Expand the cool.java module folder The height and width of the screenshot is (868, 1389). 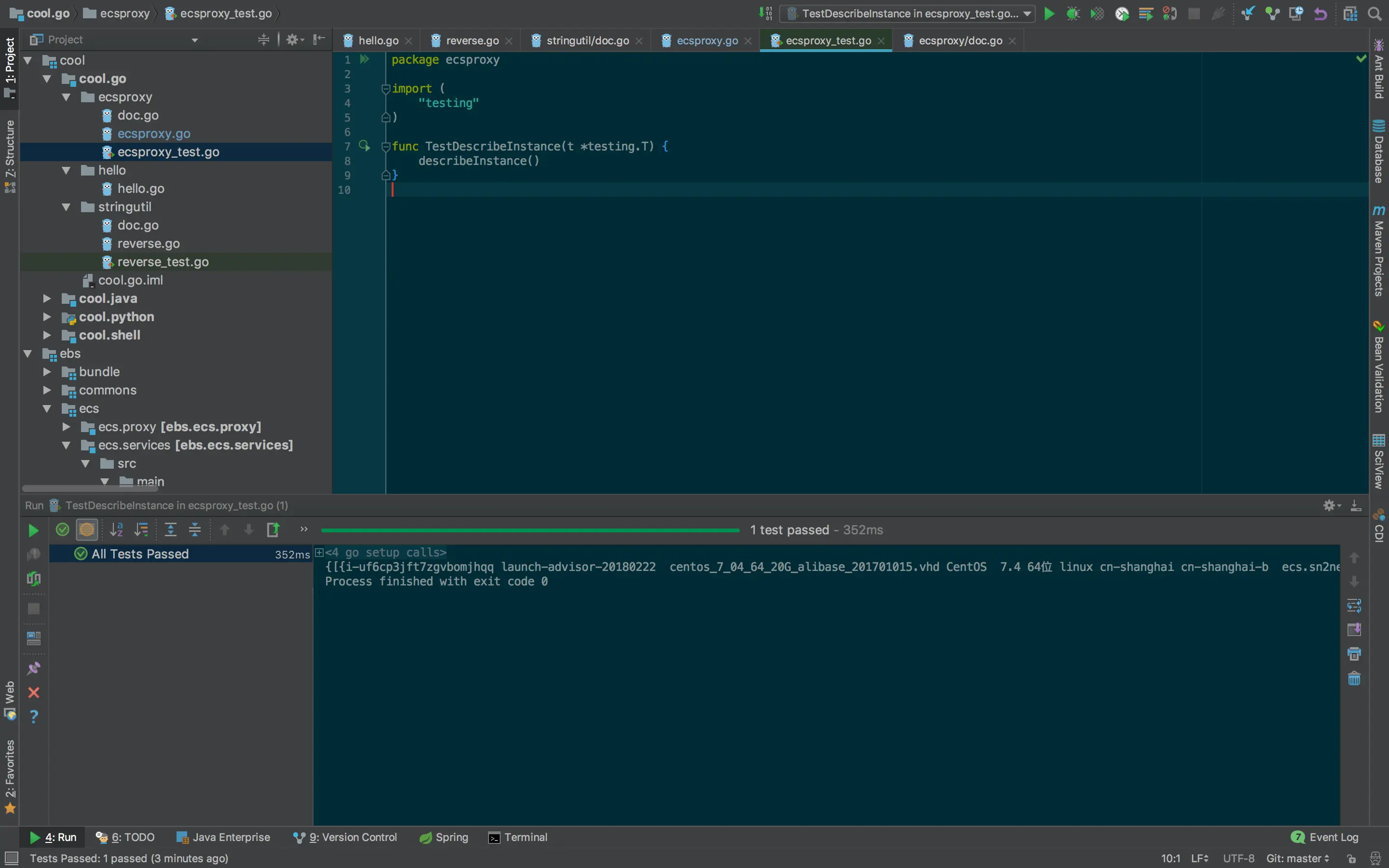pos(47,298)
